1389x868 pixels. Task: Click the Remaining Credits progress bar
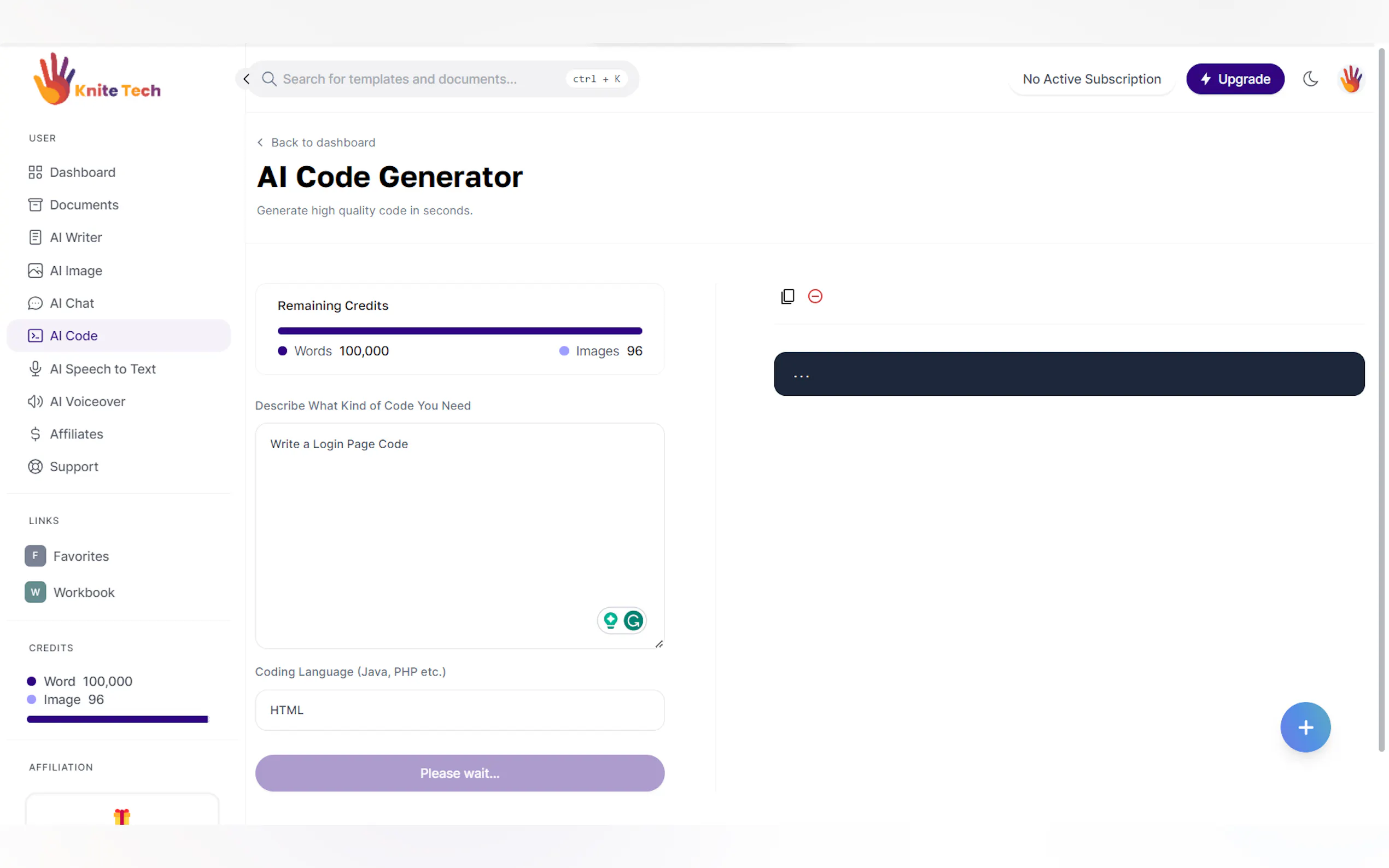pos(459,331)
